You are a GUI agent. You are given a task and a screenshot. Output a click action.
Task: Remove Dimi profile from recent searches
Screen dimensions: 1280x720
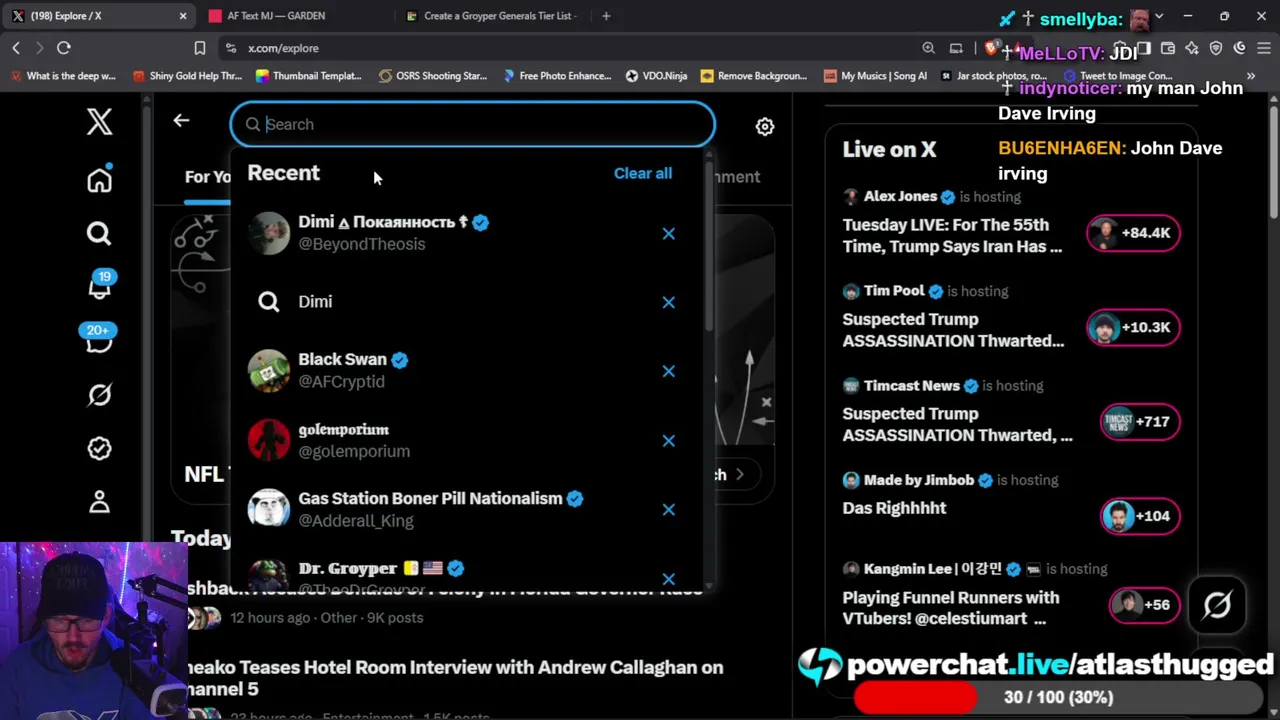[669, 234]
